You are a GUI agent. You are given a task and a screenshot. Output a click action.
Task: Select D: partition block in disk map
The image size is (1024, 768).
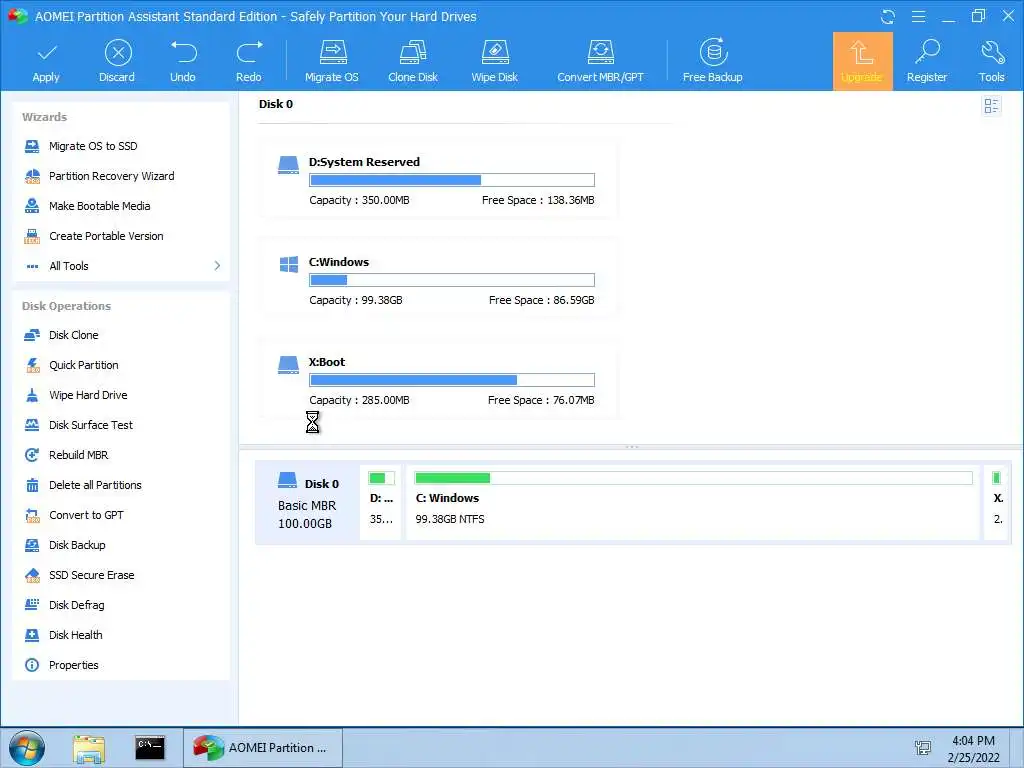(381, 502)
